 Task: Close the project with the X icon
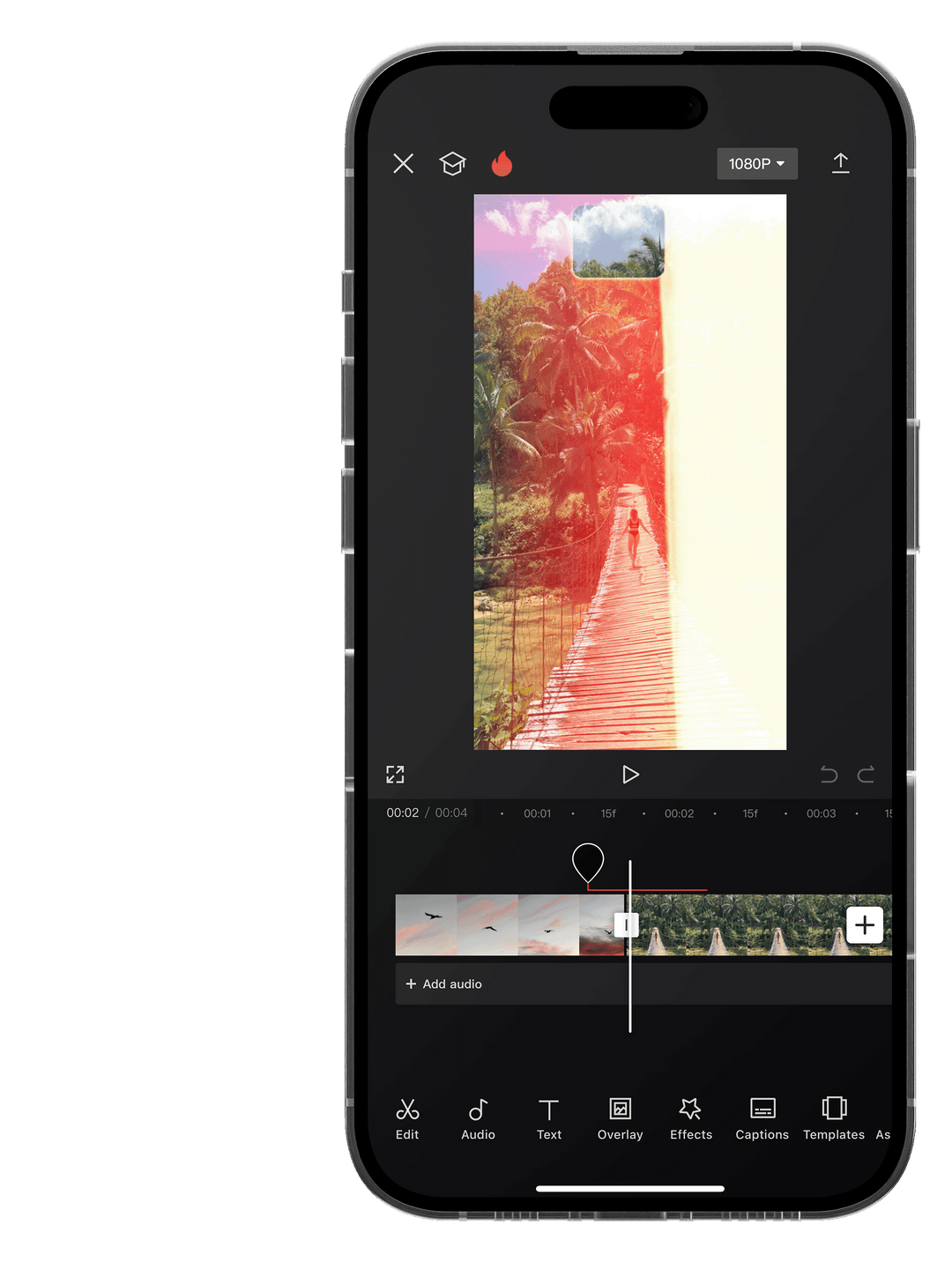tap(403, 164)
